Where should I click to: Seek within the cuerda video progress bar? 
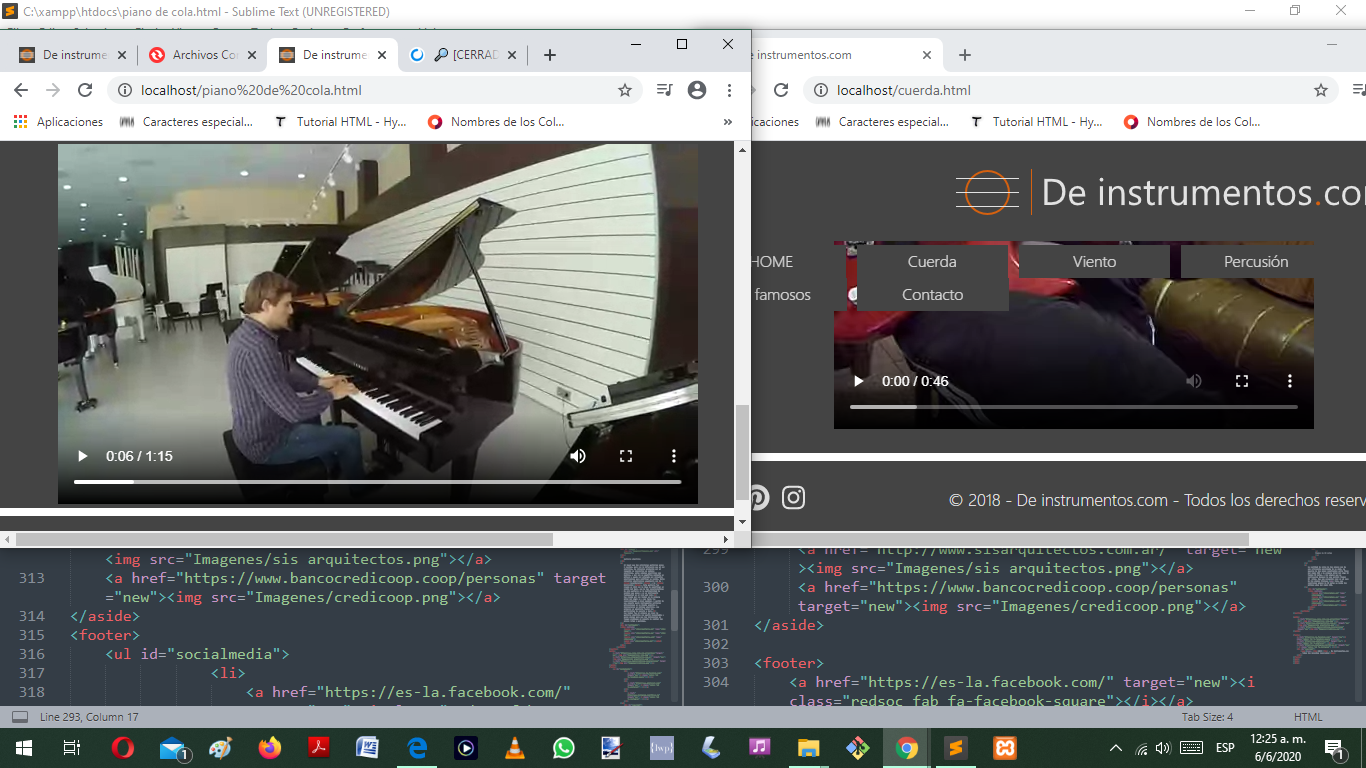[1073, 407]
